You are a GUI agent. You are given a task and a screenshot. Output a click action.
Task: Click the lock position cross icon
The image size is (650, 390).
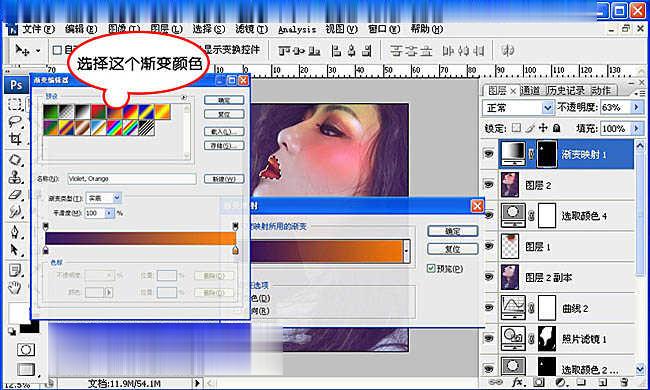[543, 128]
